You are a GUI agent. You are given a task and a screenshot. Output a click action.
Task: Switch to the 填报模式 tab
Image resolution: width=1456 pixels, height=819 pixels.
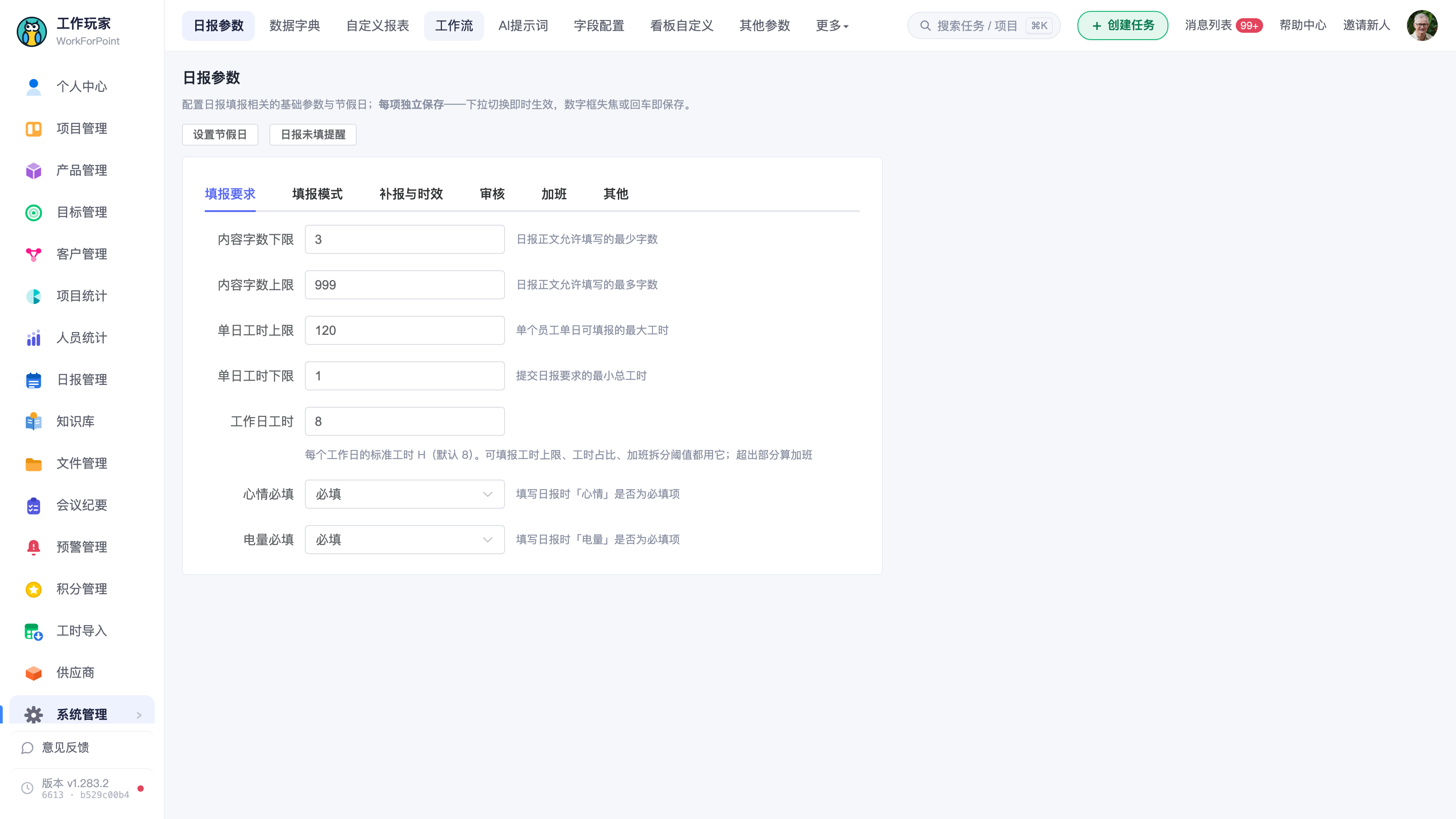tap(317, 194)
